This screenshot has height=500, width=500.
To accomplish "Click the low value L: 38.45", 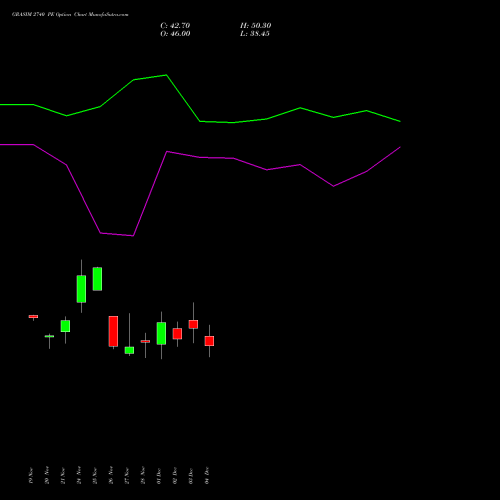I will 255,34.
